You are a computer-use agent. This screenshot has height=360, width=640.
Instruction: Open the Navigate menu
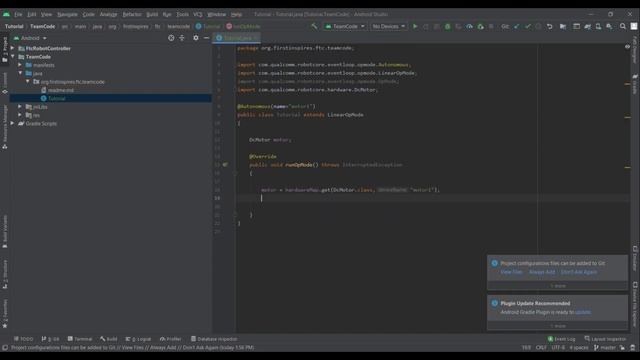pos(67,14)
